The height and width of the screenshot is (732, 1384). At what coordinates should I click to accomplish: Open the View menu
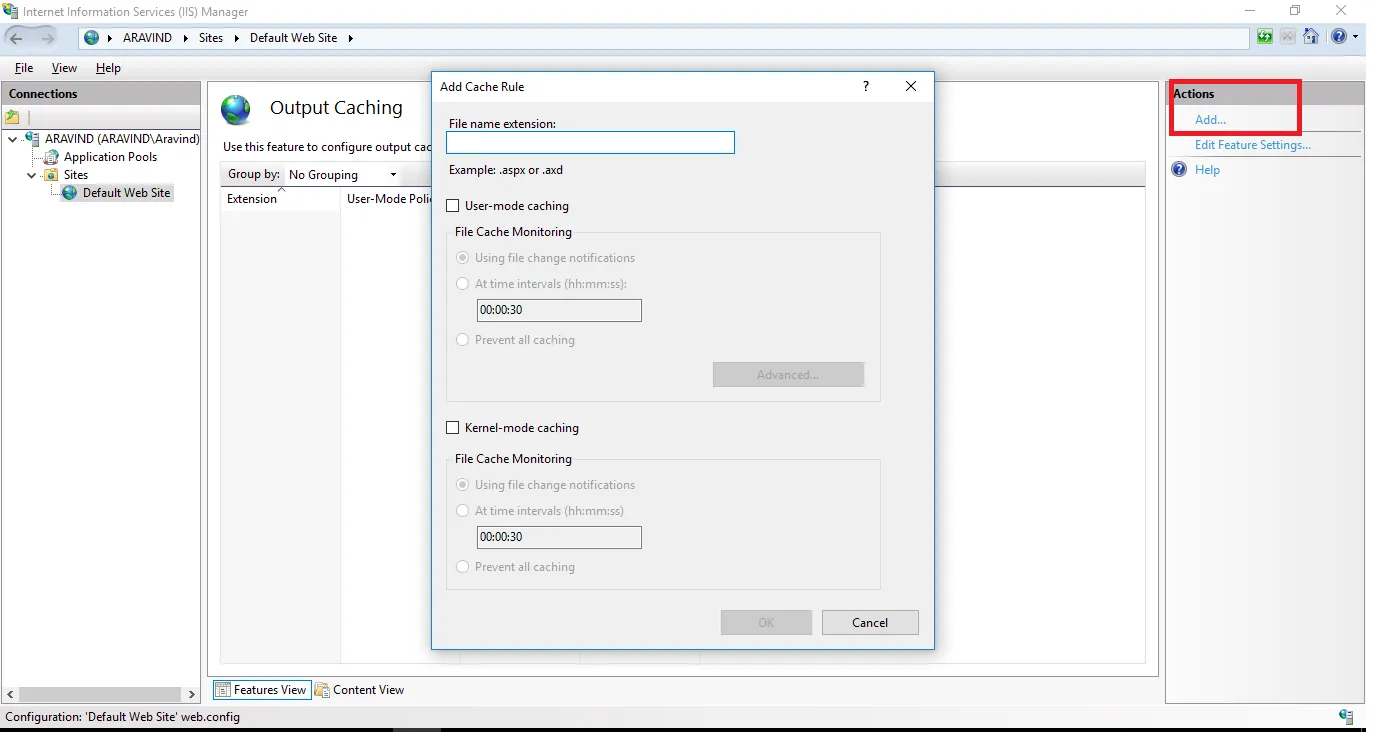(64, 68)
